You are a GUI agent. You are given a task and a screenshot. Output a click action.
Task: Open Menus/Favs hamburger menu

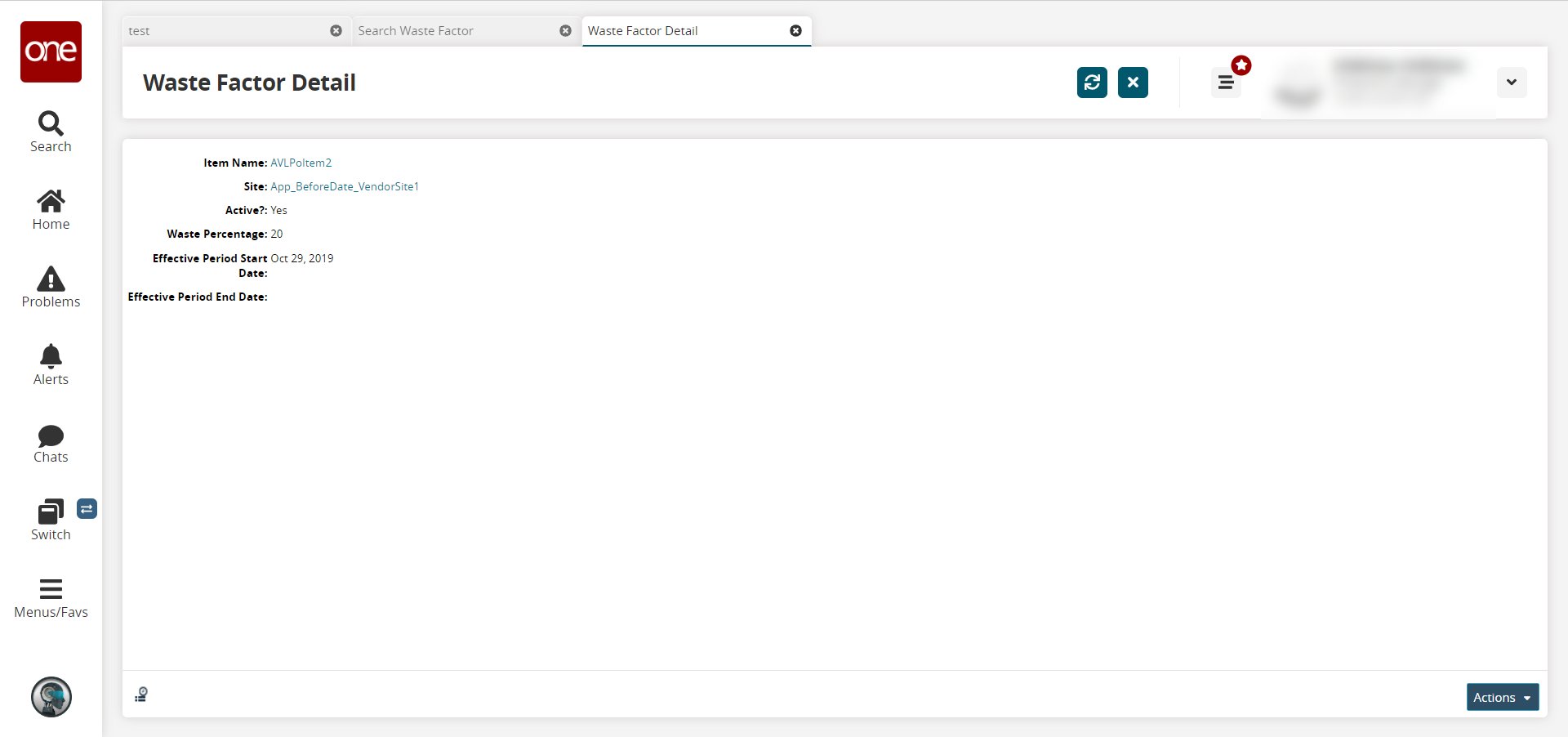click(51, 599)
